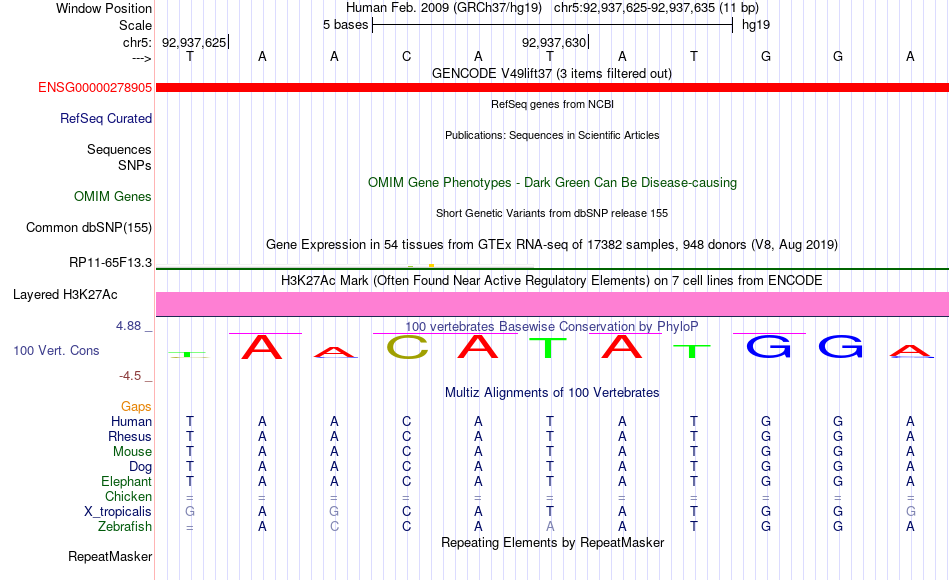Viewport: 950px width, 580px height.
Task: Click the 5 bases scale bar
Action: click(553, 25)
